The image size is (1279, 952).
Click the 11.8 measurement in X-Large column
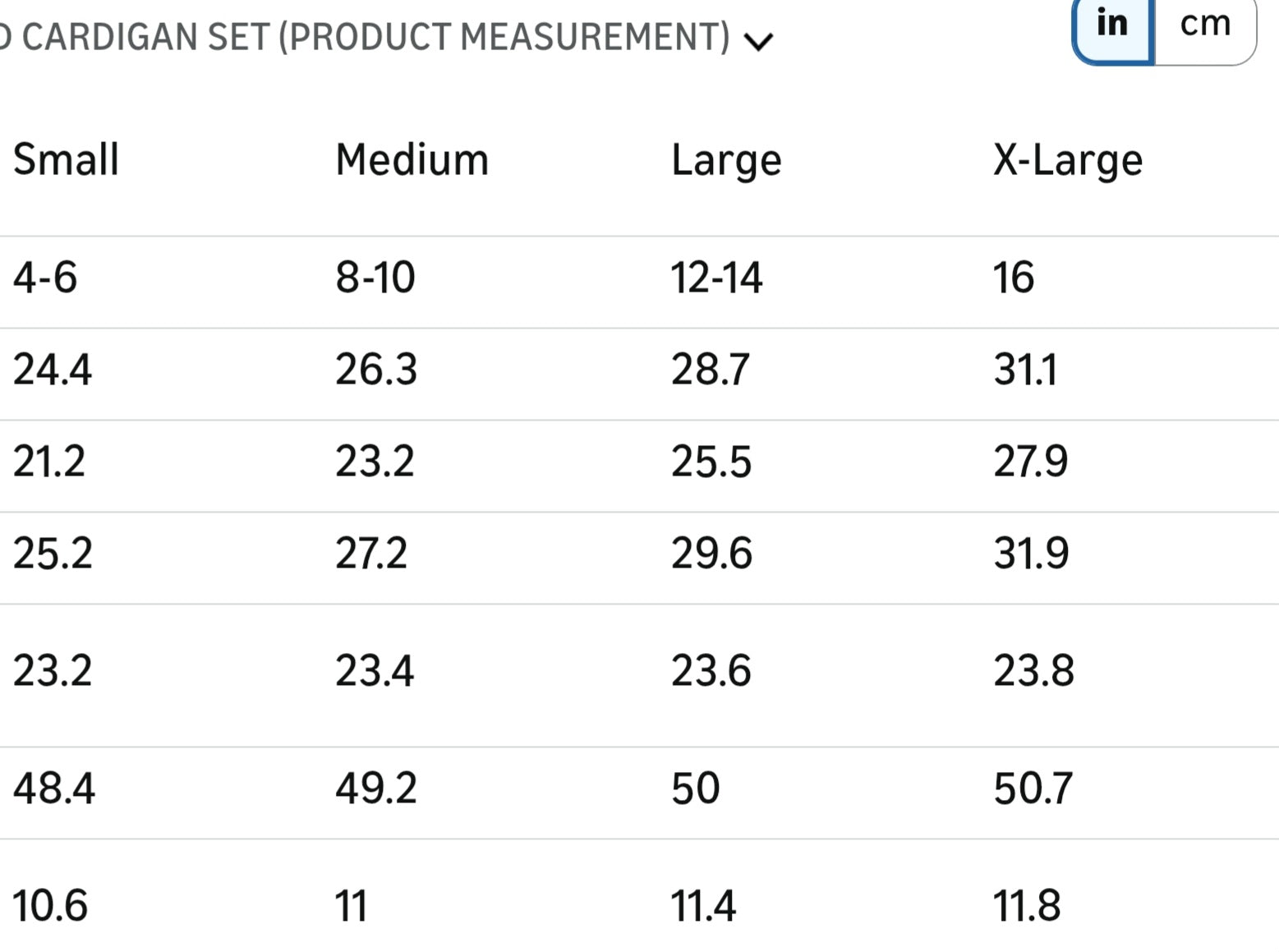tap(1027, 906)
